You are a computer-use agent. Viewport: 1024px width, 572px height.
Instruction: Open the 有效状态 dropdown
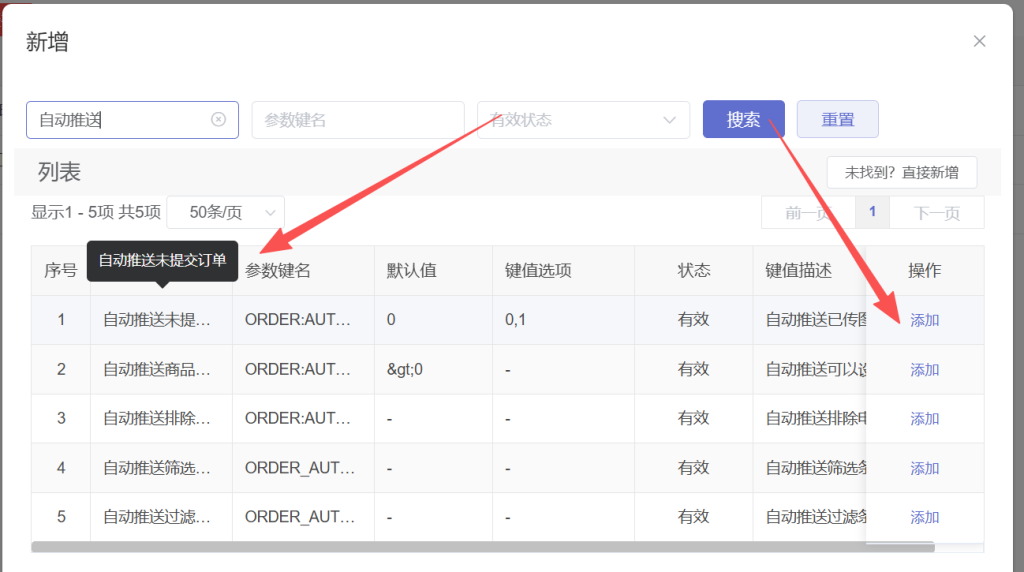click(583, 120)
